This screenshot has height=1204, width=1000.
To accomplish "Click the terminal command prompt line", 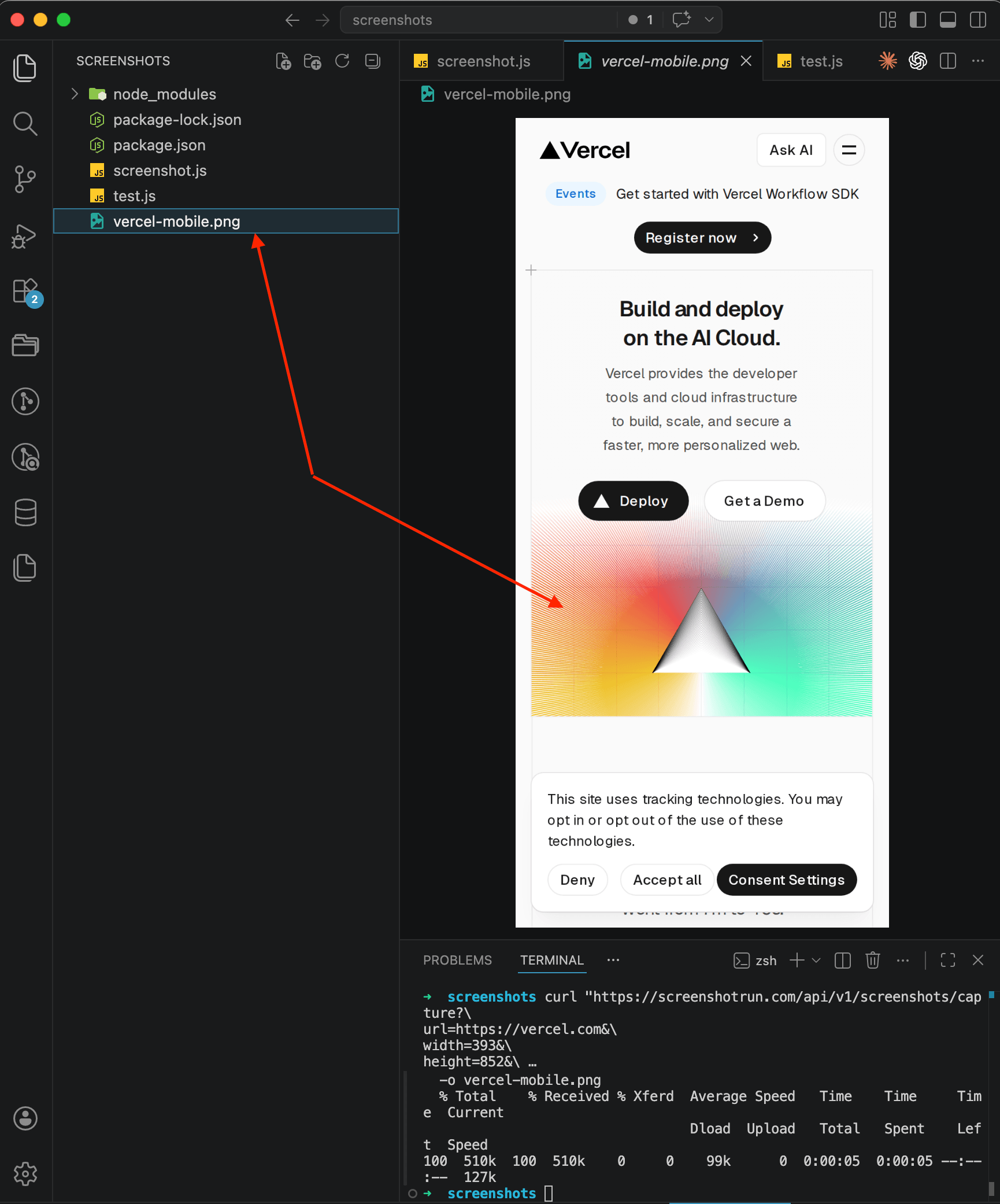I will click(491, 1193).
